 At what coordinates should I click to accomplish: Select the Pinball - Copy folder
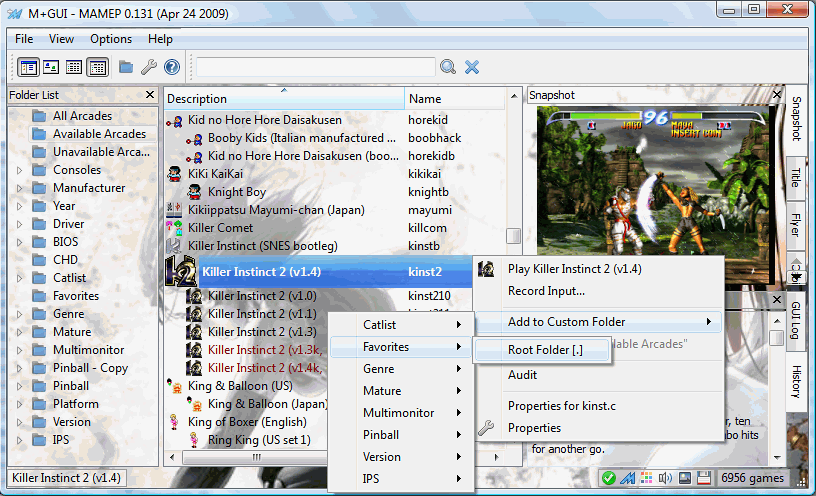[x=91, y=368]
